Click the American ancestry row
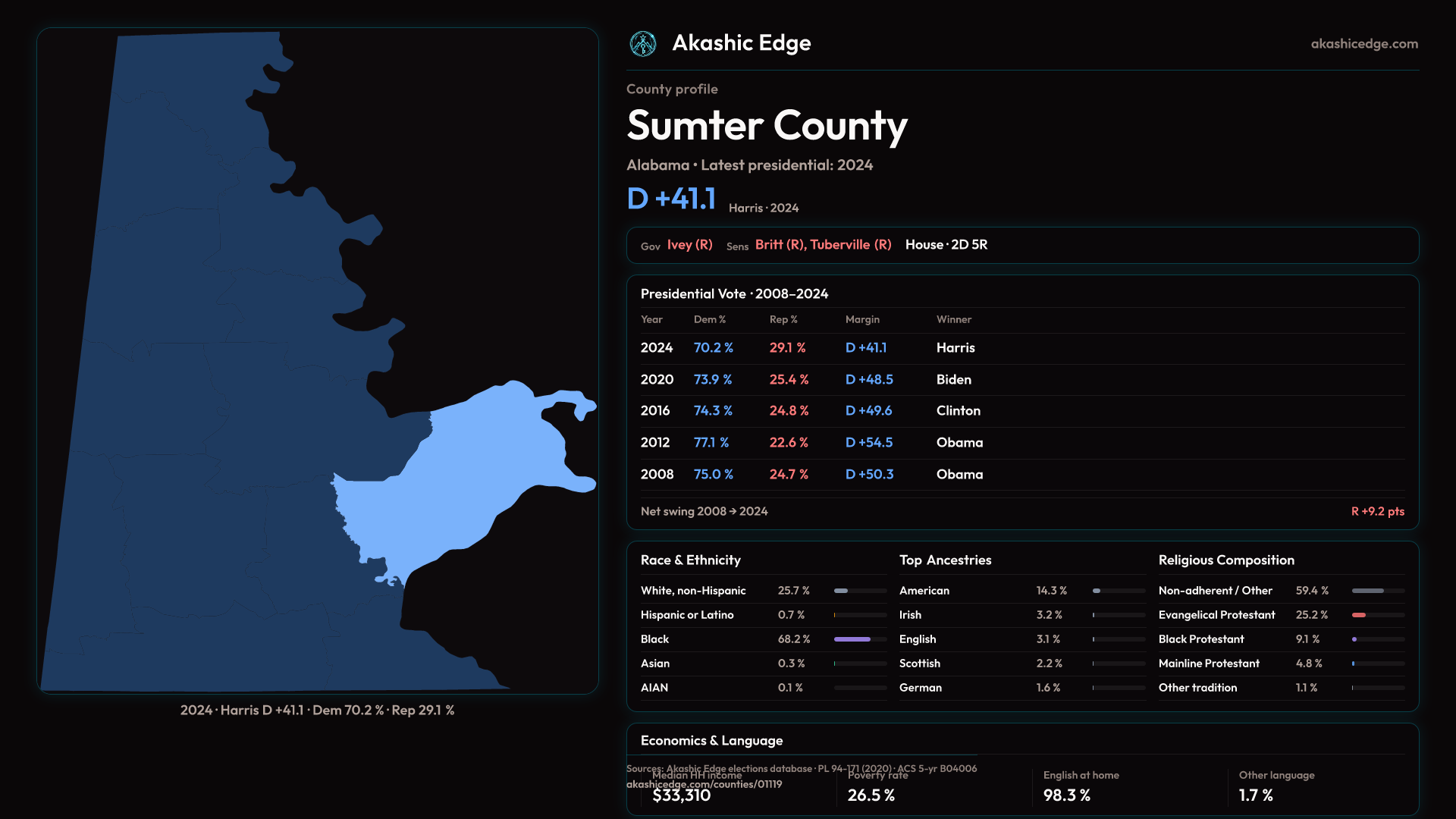 tap(924, 591)
